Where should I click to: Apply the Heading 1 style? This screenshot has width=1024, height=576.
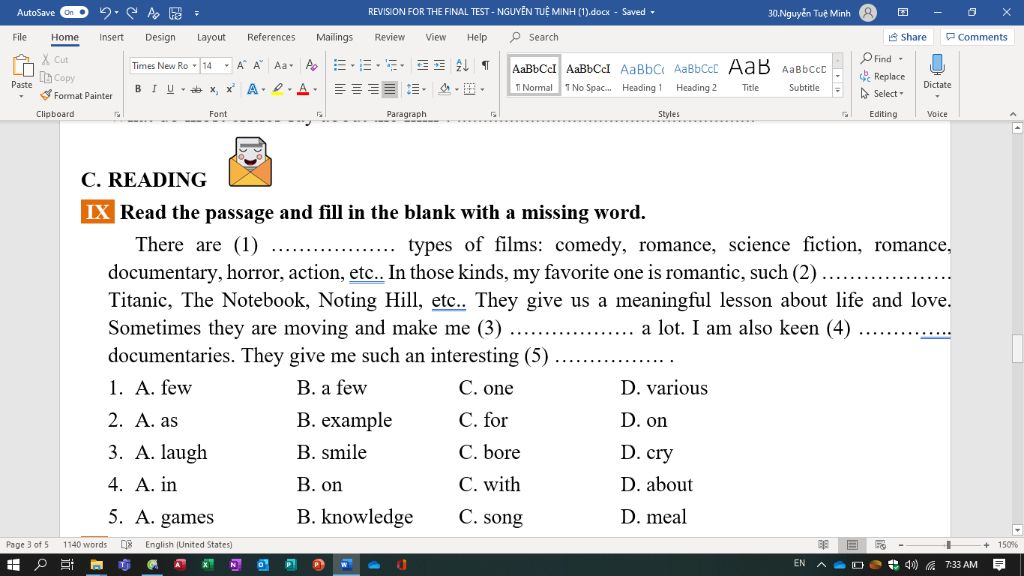click(641, 76)
